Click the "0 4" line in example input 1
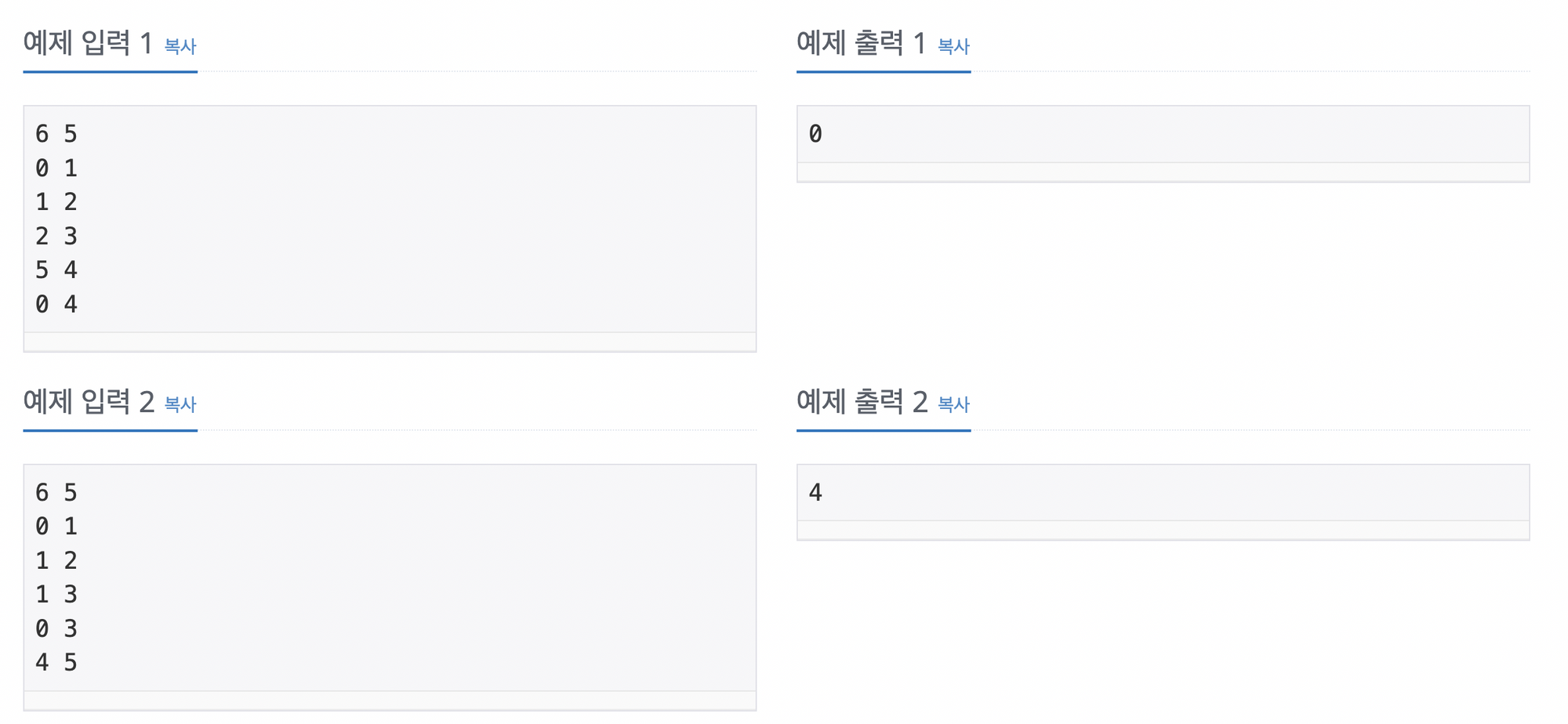This screenshot has width=1568, height=724. tap(56, 304)
